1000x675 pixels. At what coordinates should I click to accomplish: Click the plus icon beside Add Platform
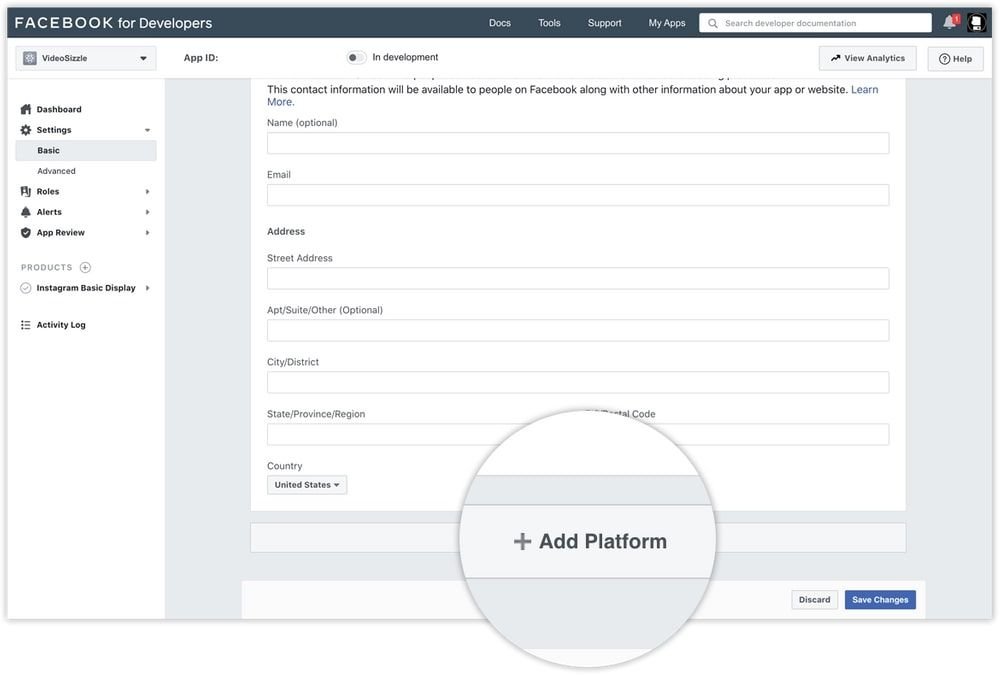(x=522, y=541)
